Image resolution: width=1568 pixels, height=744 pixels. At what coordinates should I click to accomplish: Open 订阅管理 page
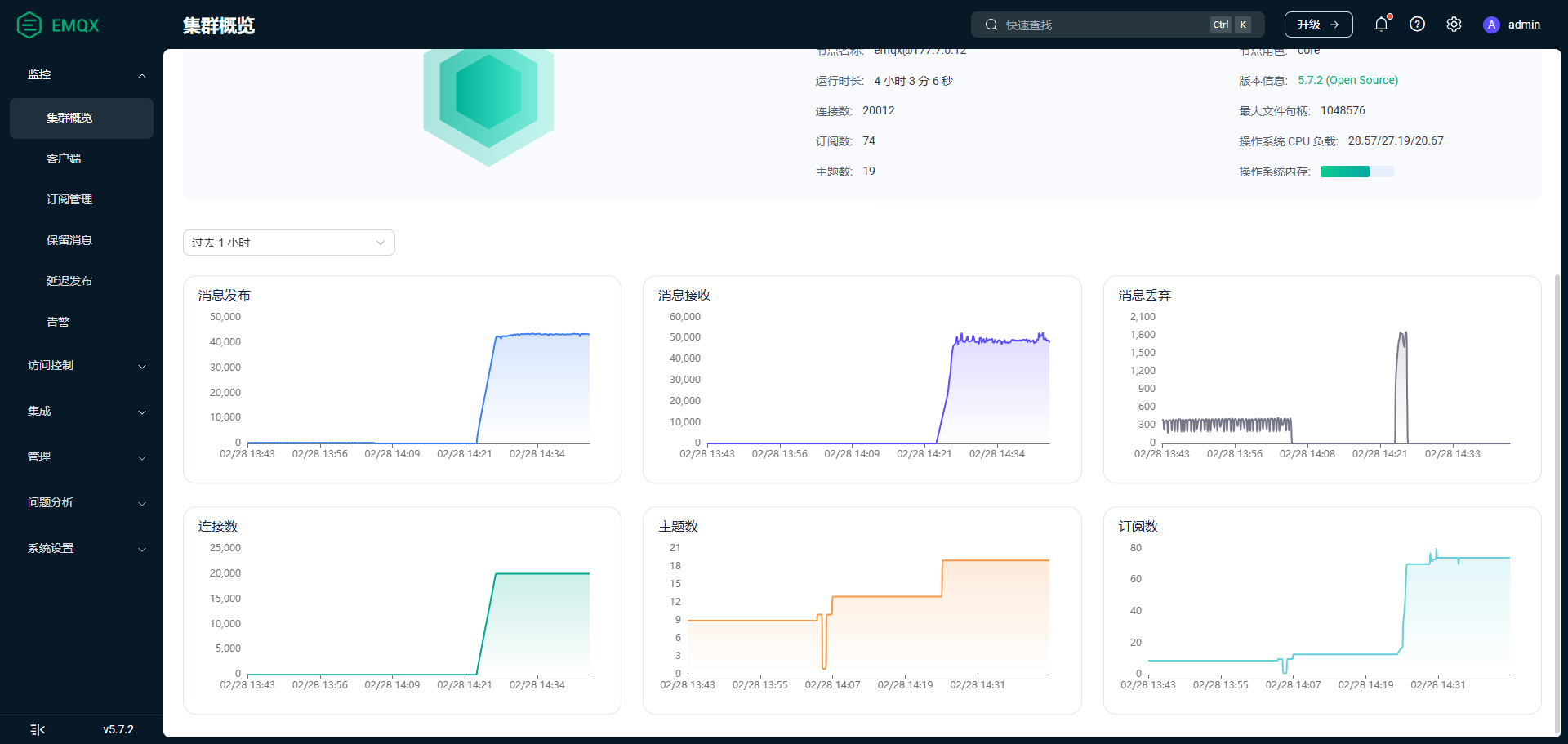pos(82,200)
